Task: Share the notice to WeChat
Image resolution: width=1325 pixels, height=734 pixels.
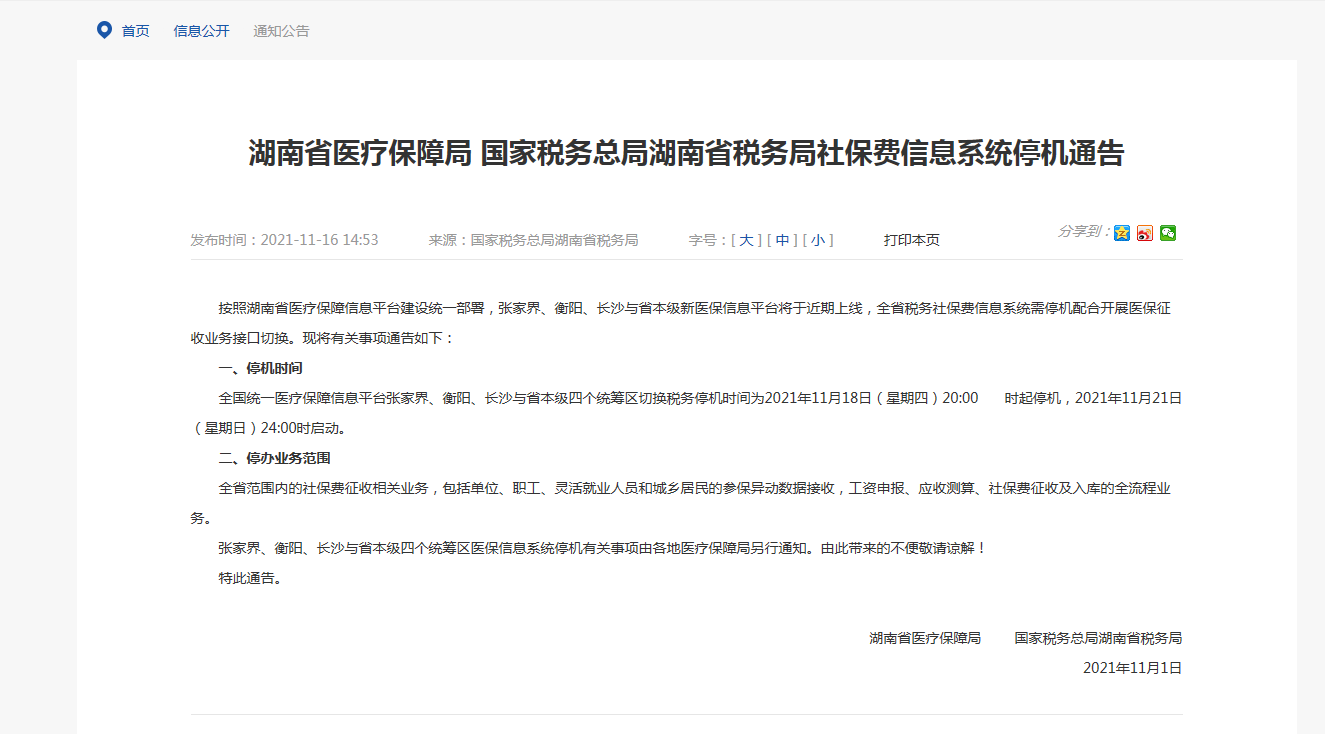Action: point(1168,233)
